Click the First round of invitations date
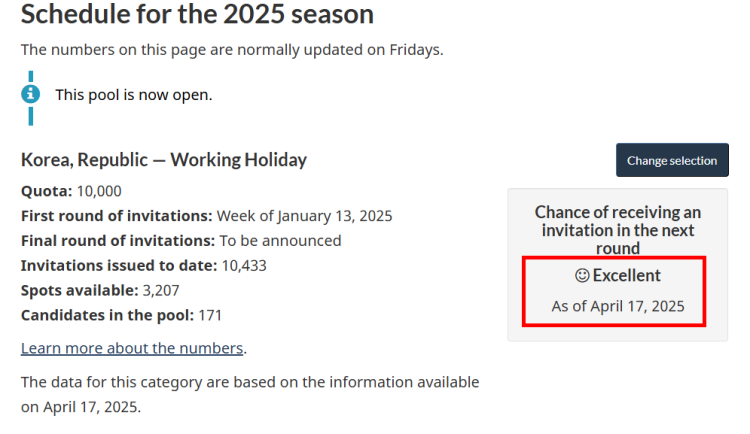This screenshot has width=750, height=434. coord(304,216)
